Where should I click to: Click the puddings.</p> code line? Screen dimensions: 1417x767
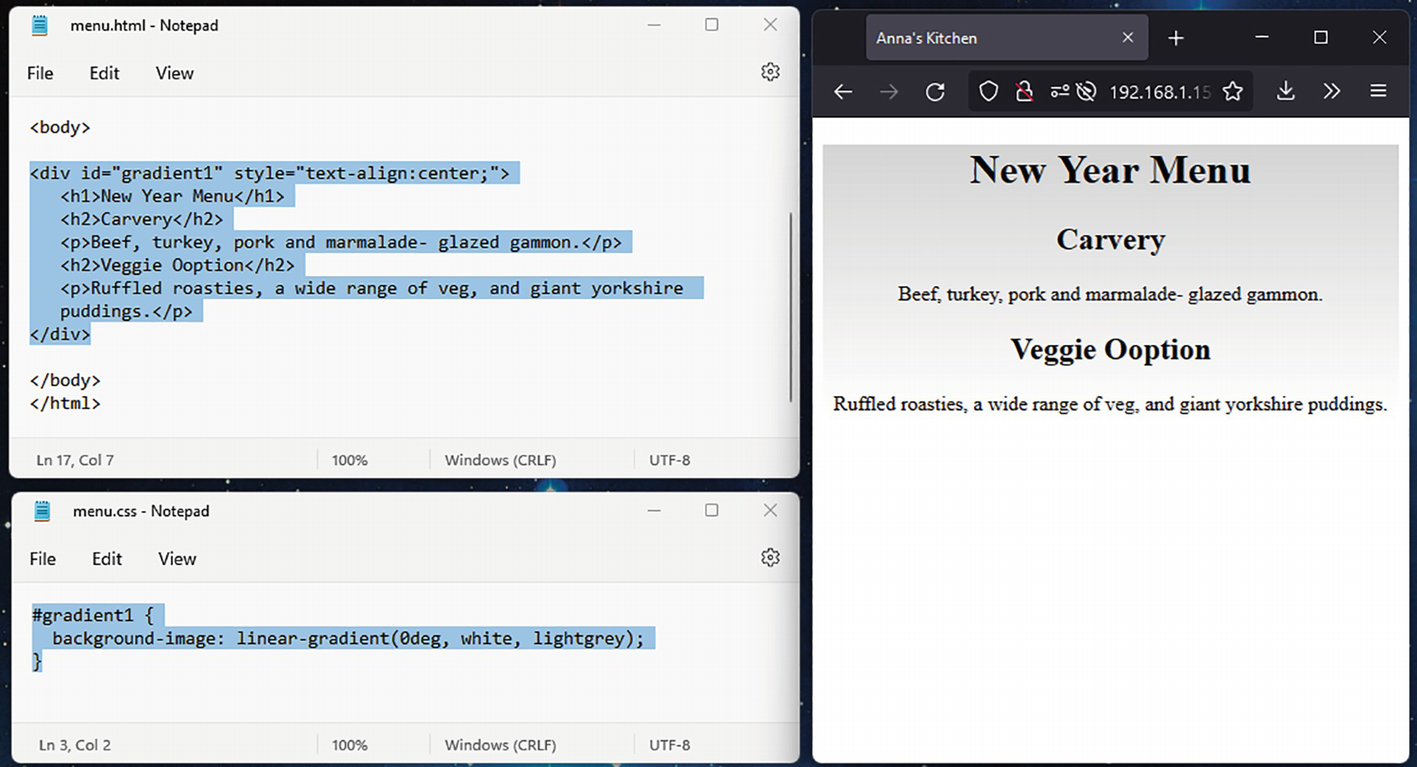pos(126,312)
